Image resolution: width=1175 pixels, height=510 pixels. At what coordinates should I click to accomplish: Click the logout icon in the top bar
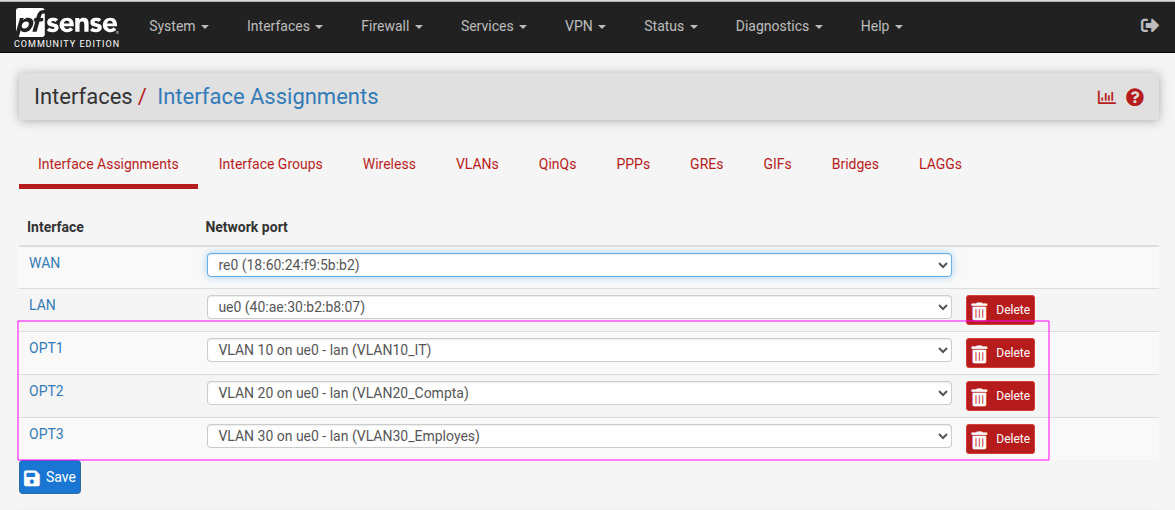[x=1149, y=26]
